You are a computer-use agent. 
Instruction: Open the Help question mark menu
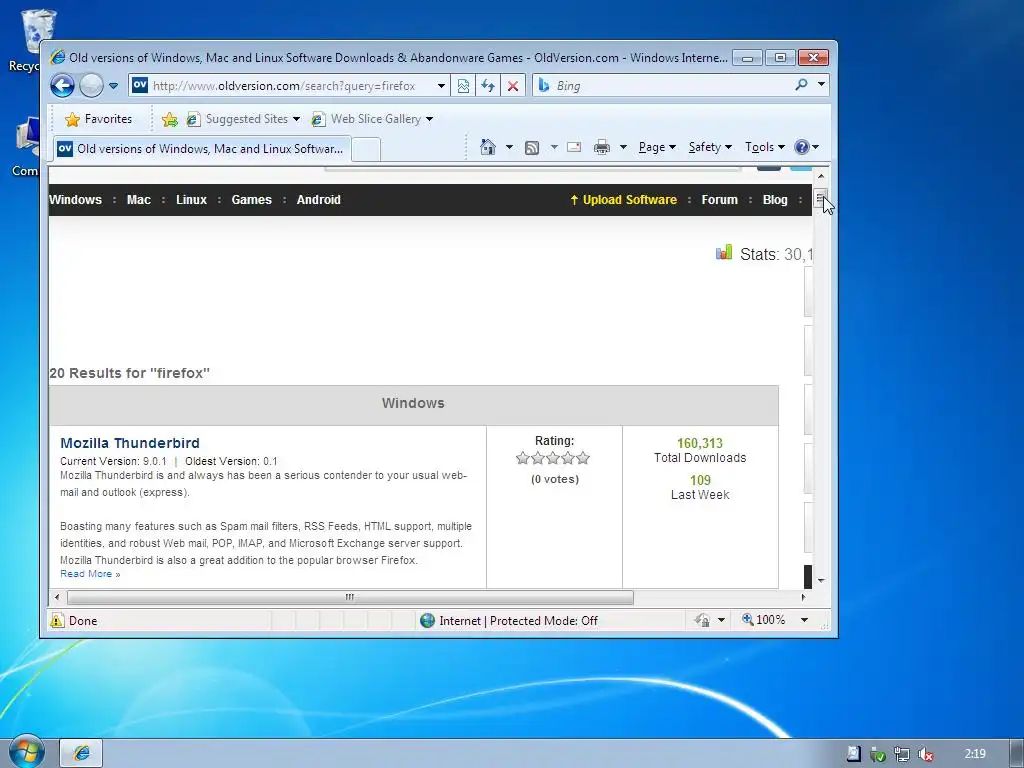click(x=806, y=147)
